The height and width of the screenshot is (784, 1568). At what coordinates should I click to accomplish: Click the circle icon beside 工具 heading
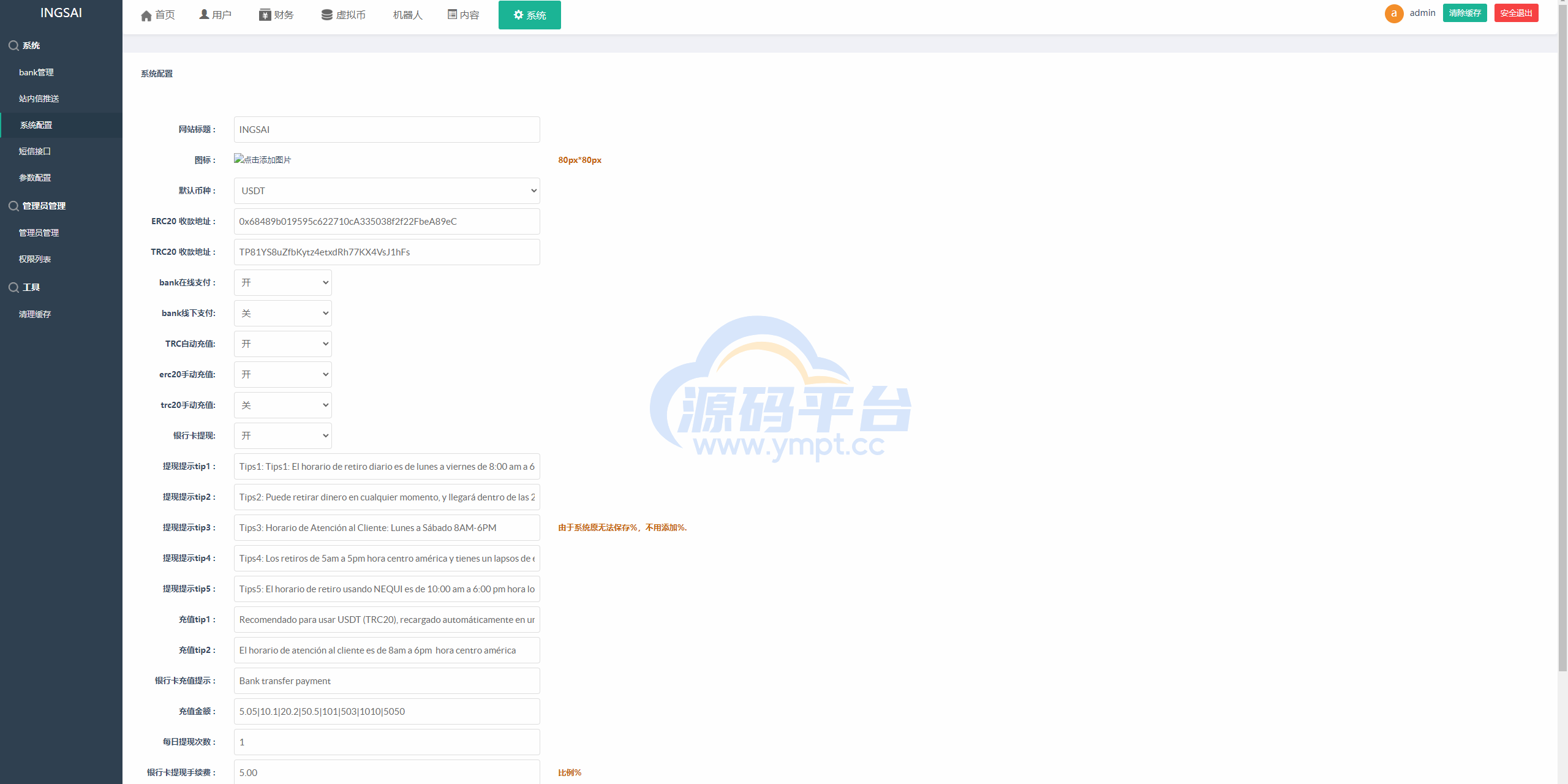[13, 287]
